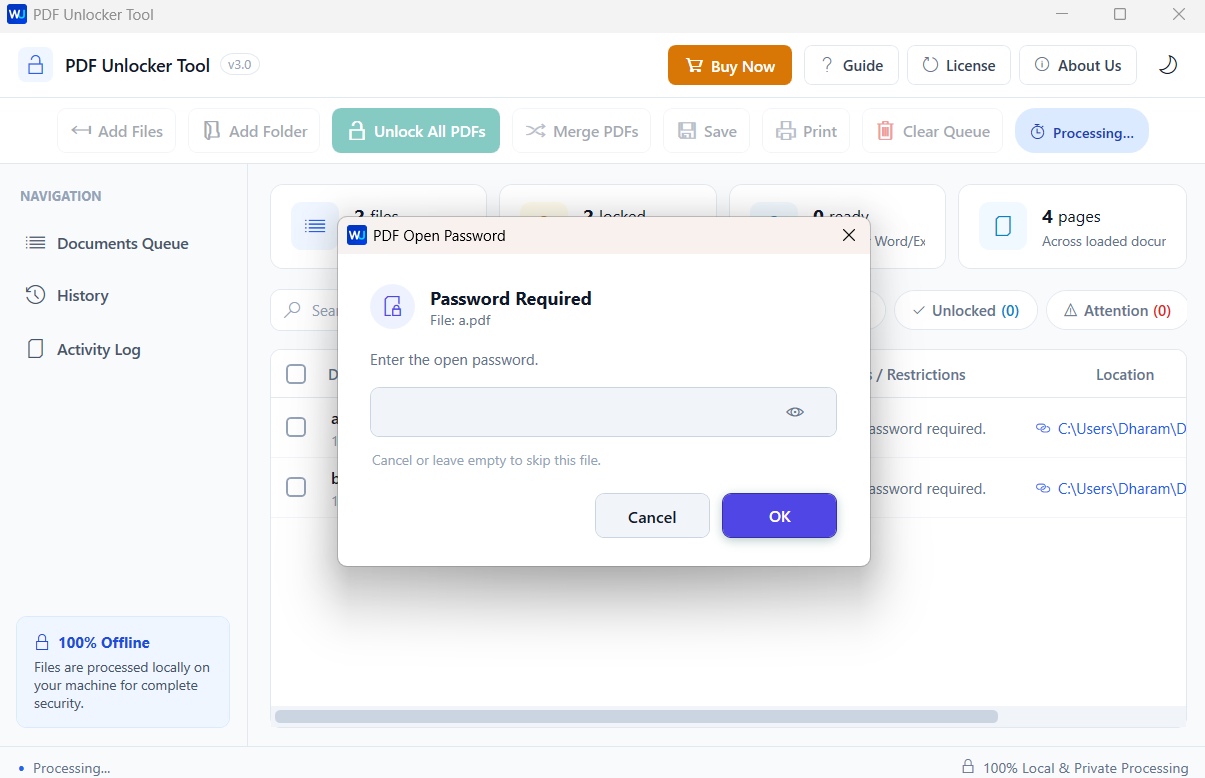The width and height of the screenshot is (1205, 778).
Task: Check the select-all header checkbox
Action: pyautogui.click(x=296, y=374)
